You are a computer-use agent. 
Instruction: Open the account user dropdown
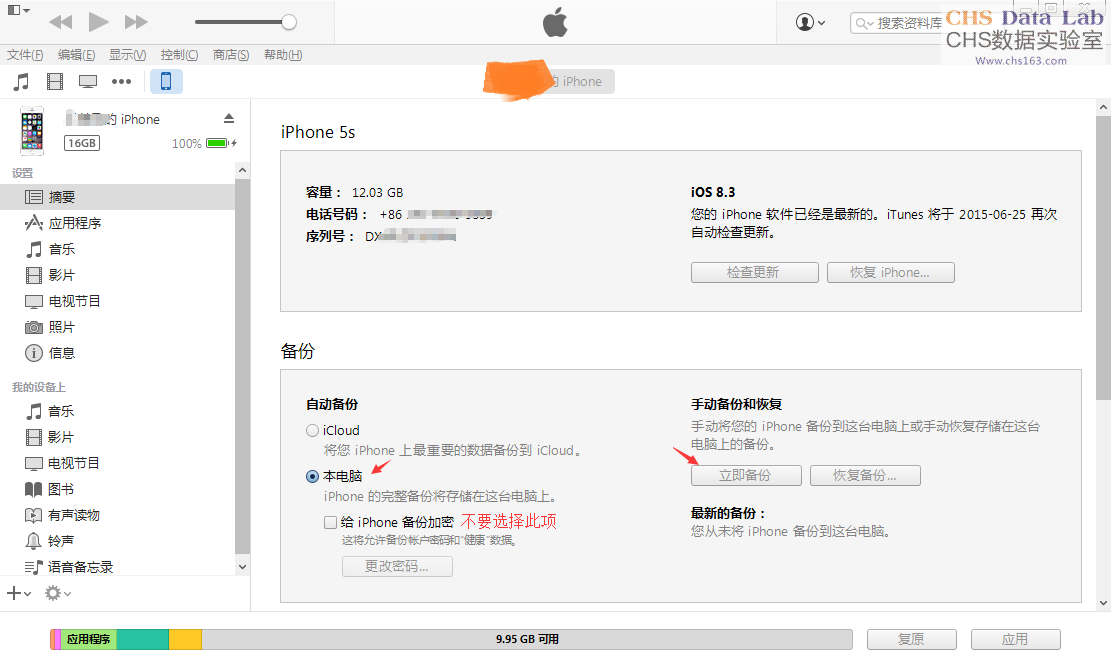point(811,23)
